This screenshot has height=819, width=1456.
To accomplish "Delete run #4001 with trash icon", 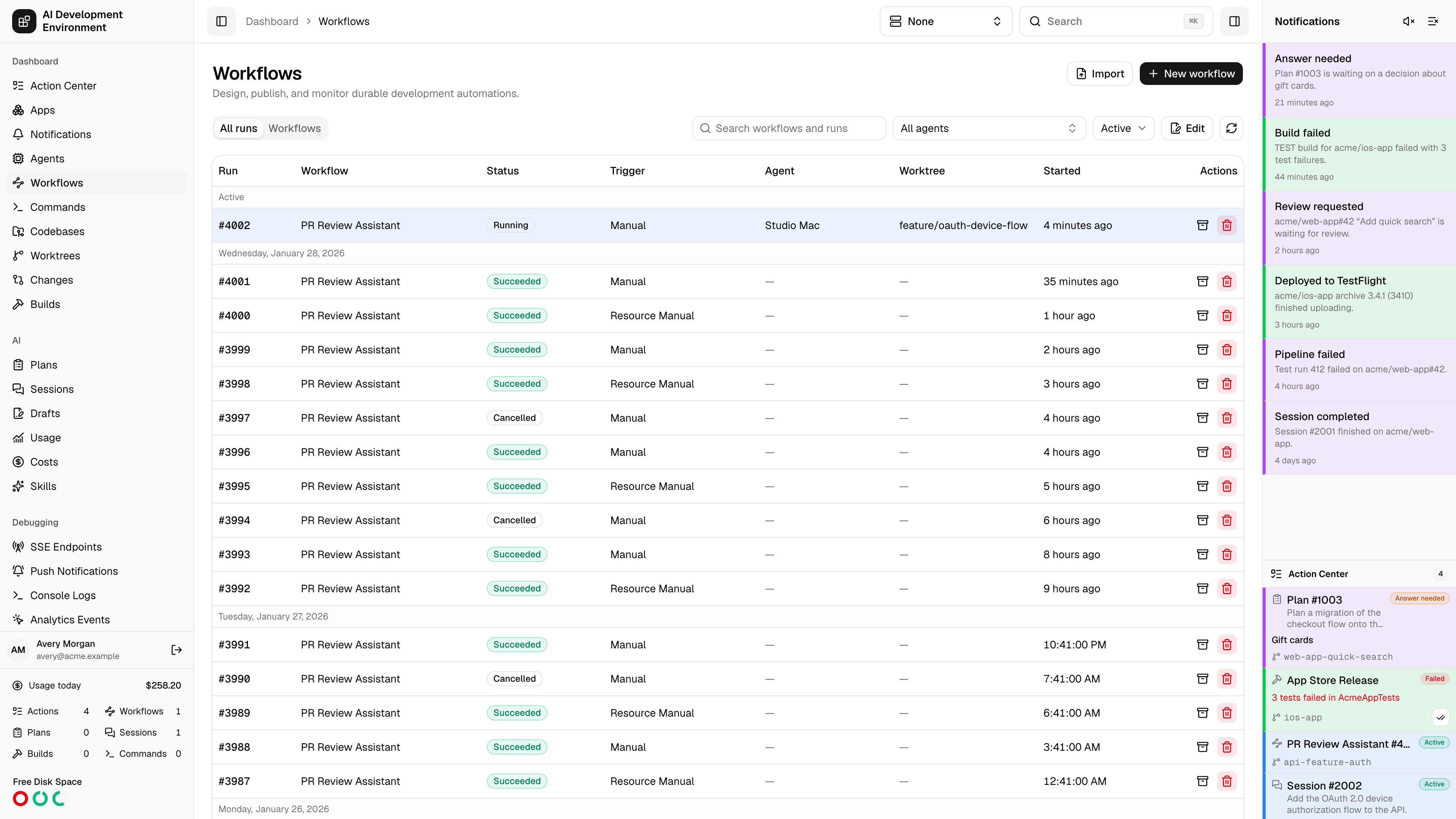I will tap(1227, 281).
